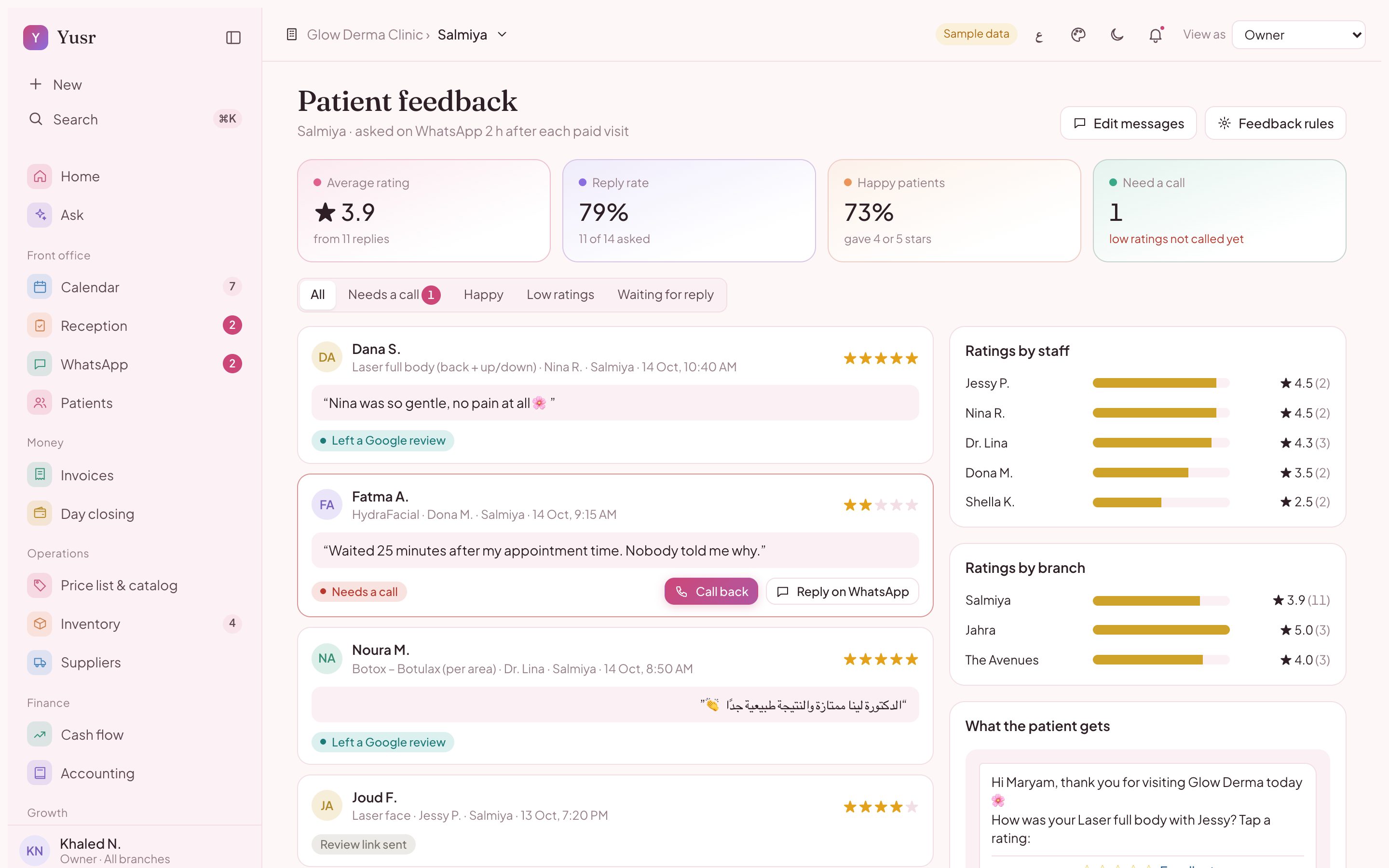Click Call back for Fatma A.
The image size is (1389, 868).
[711, 591]
